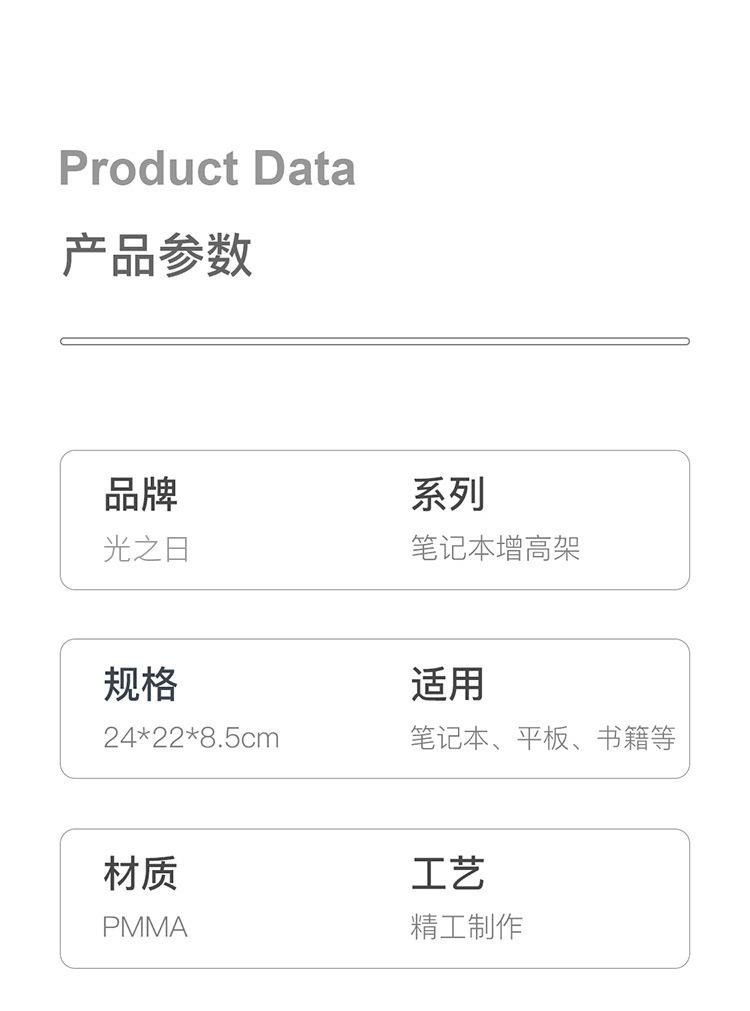Click the text 笔记本、平板、书籍等
750x1011 pixels.
543,738
